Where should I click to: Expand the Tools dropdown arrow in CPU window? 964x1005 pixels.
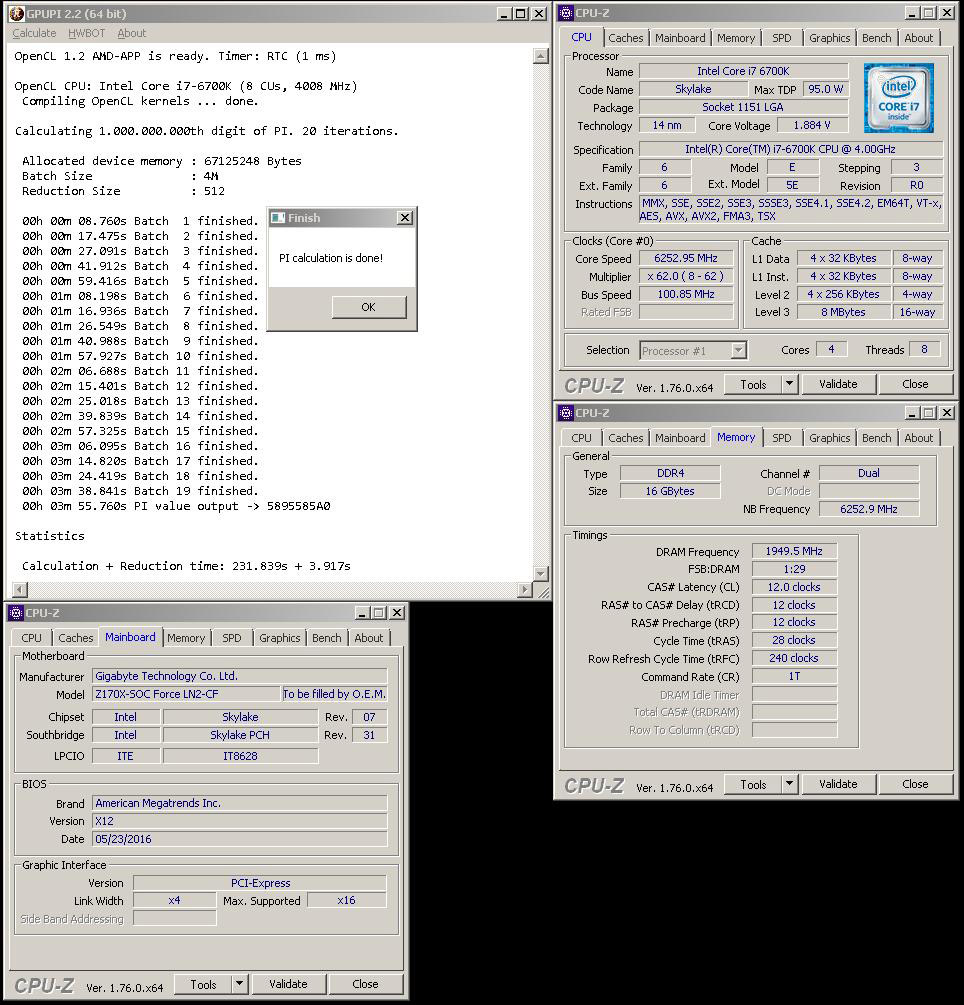pyautogui.click(x=789, y=384)
